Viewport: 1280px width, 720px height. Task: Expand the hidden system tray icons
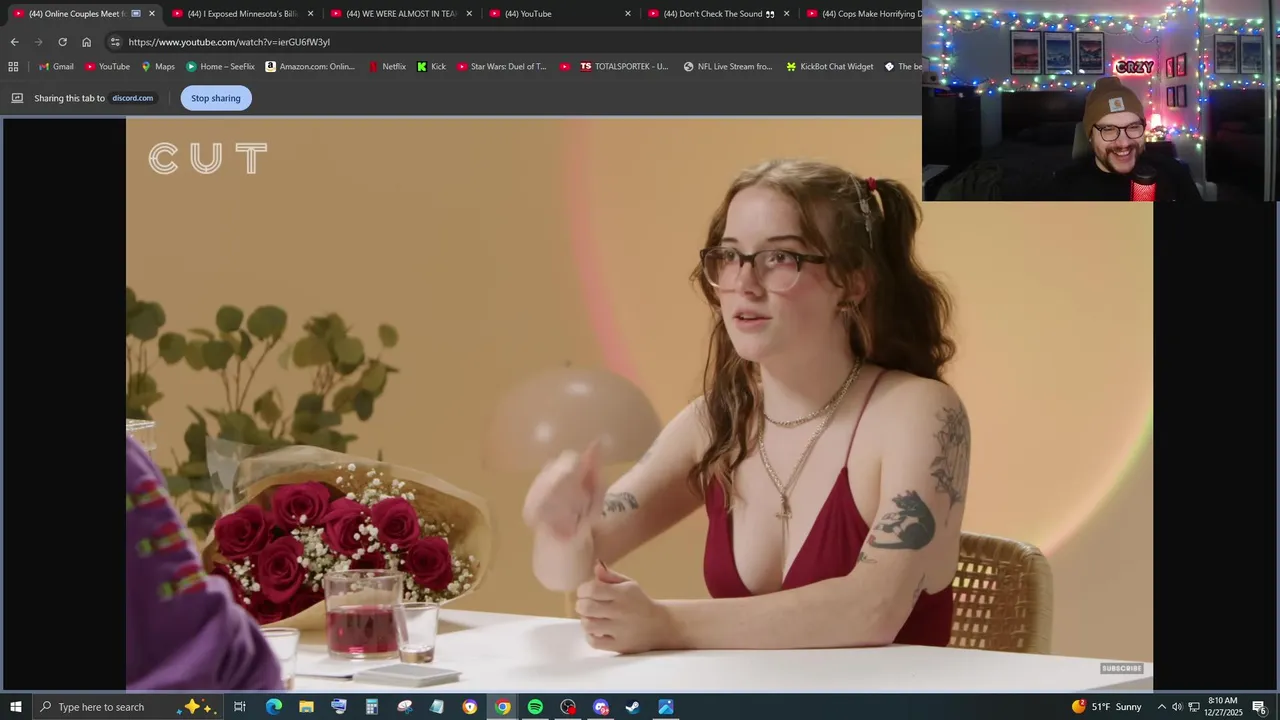tap(1161, 707)
